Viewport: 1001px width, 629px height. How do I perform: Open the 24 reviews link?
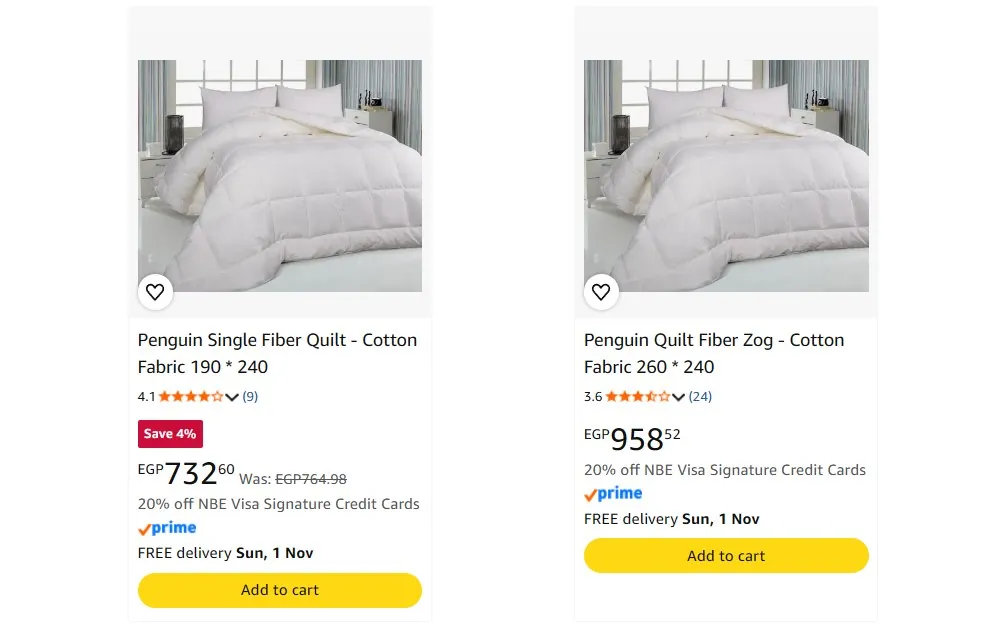tap(700, 397)
